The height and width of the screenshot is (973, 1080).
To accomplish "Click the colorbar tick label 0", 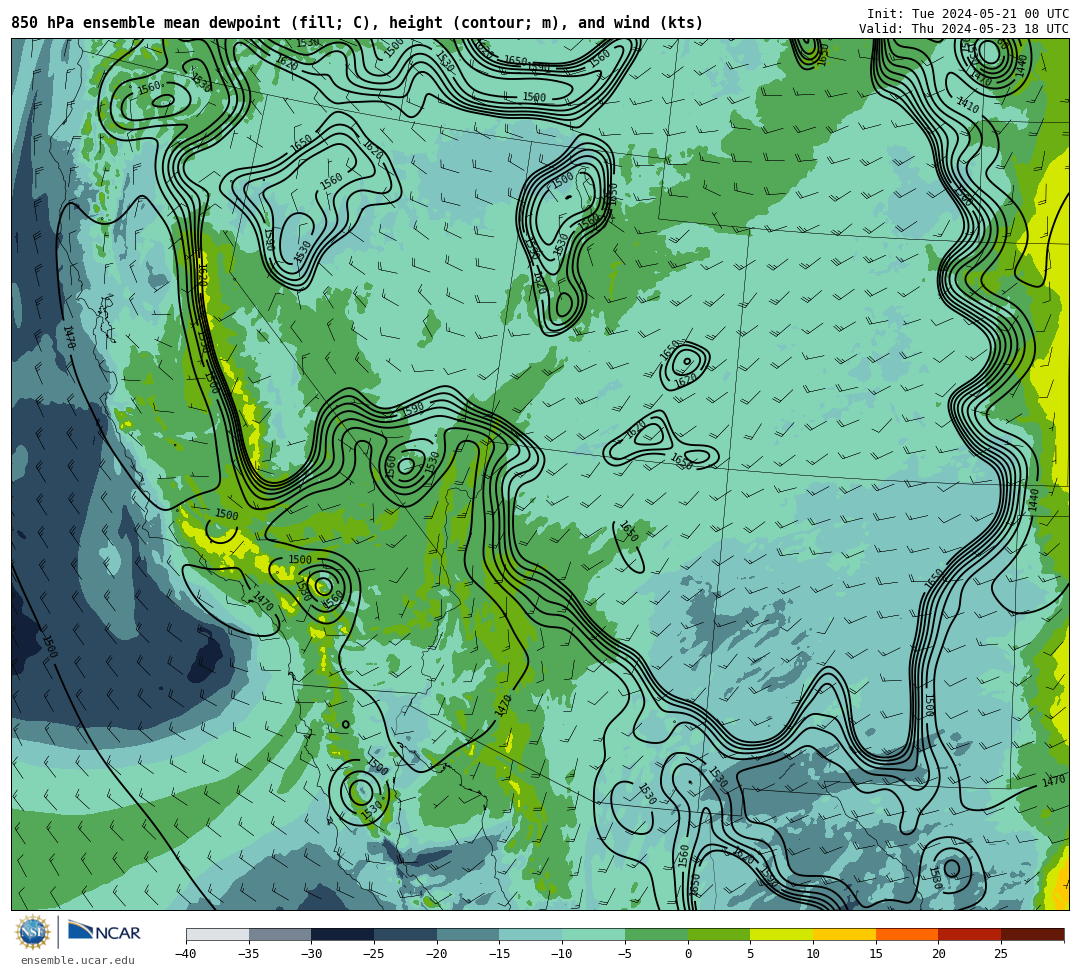I will coord(688,954).
